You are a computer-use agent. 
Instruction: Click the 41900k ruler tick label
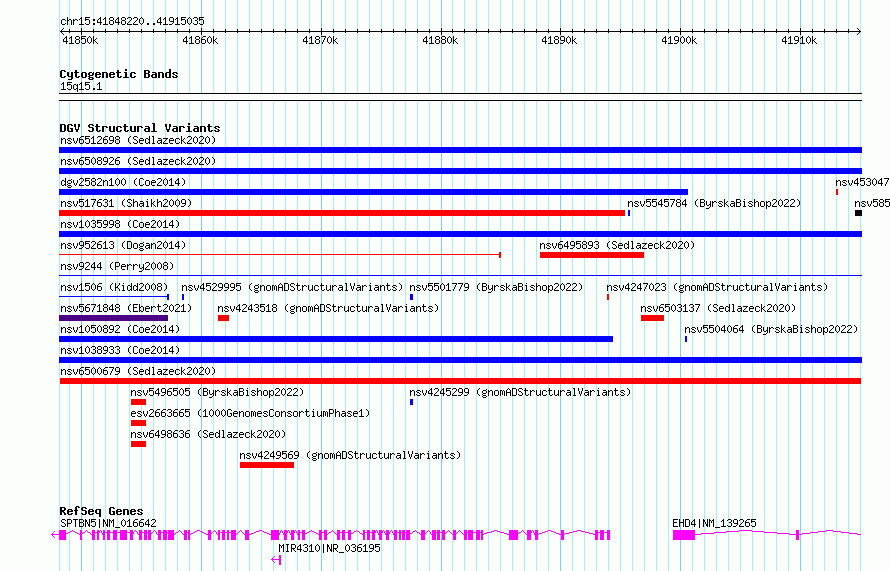(x=679, y=40)
